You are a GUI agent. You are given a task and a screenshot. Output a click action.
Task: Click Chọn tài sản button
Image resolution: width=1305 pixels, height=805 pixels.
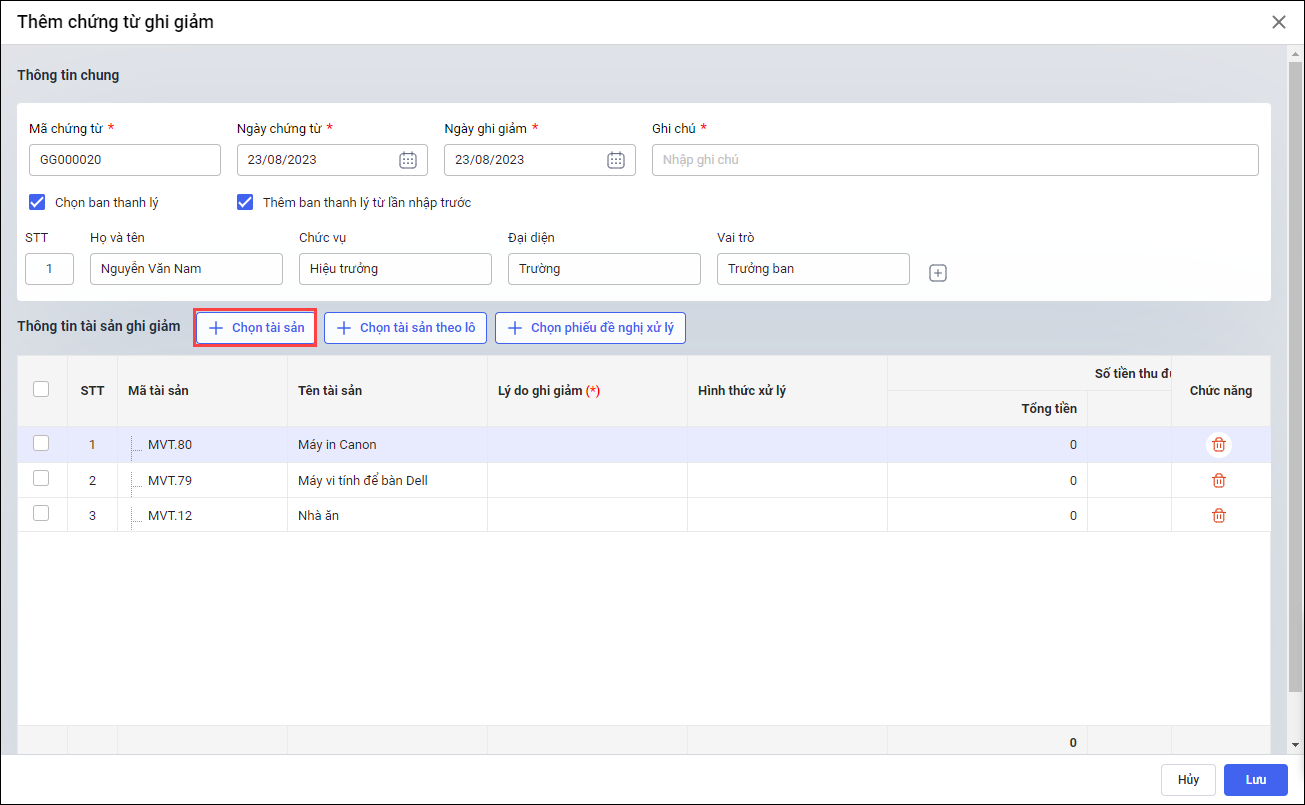256,328
